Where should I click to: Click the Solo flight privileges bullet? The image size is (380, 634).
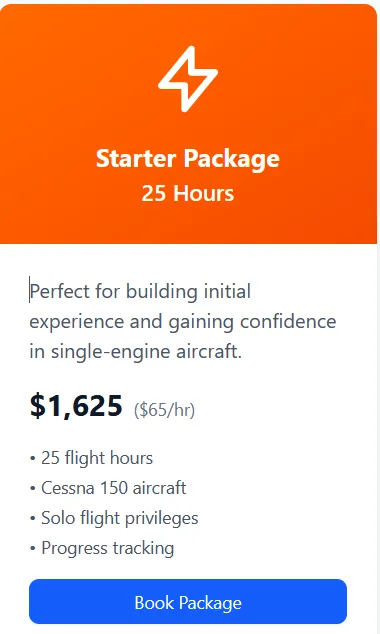point(114,518)
